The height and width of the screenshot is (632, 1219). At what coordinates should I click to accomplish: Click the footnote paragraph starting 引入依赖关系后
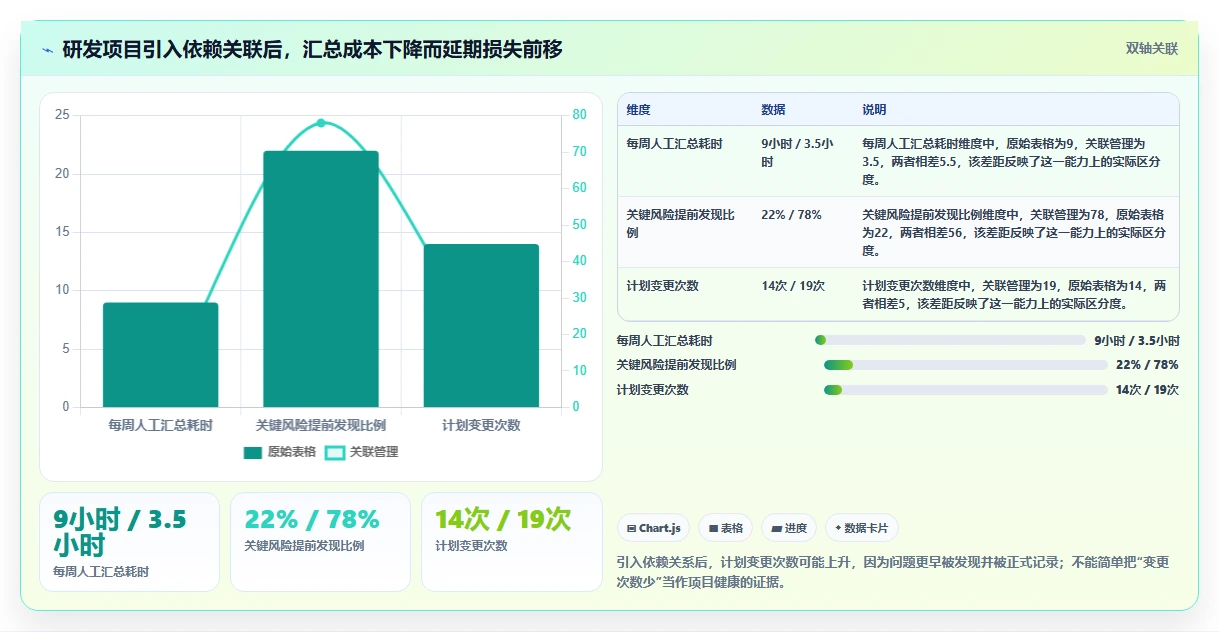pos(893,572)
